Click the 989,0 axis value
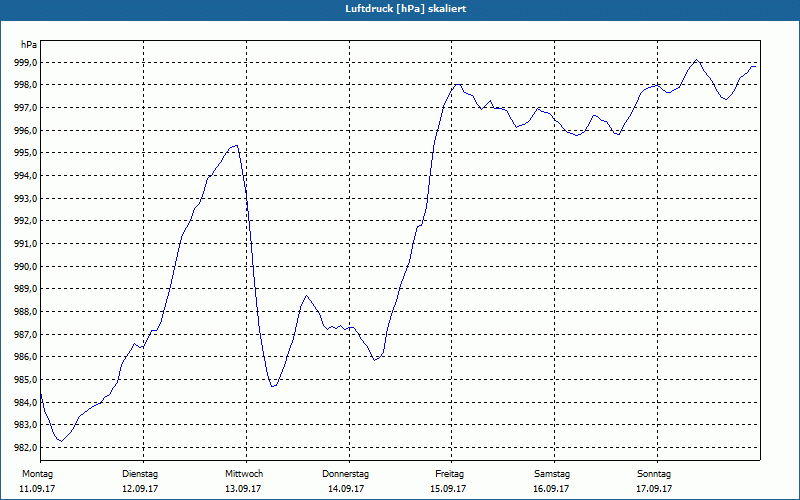 (28, 289)
